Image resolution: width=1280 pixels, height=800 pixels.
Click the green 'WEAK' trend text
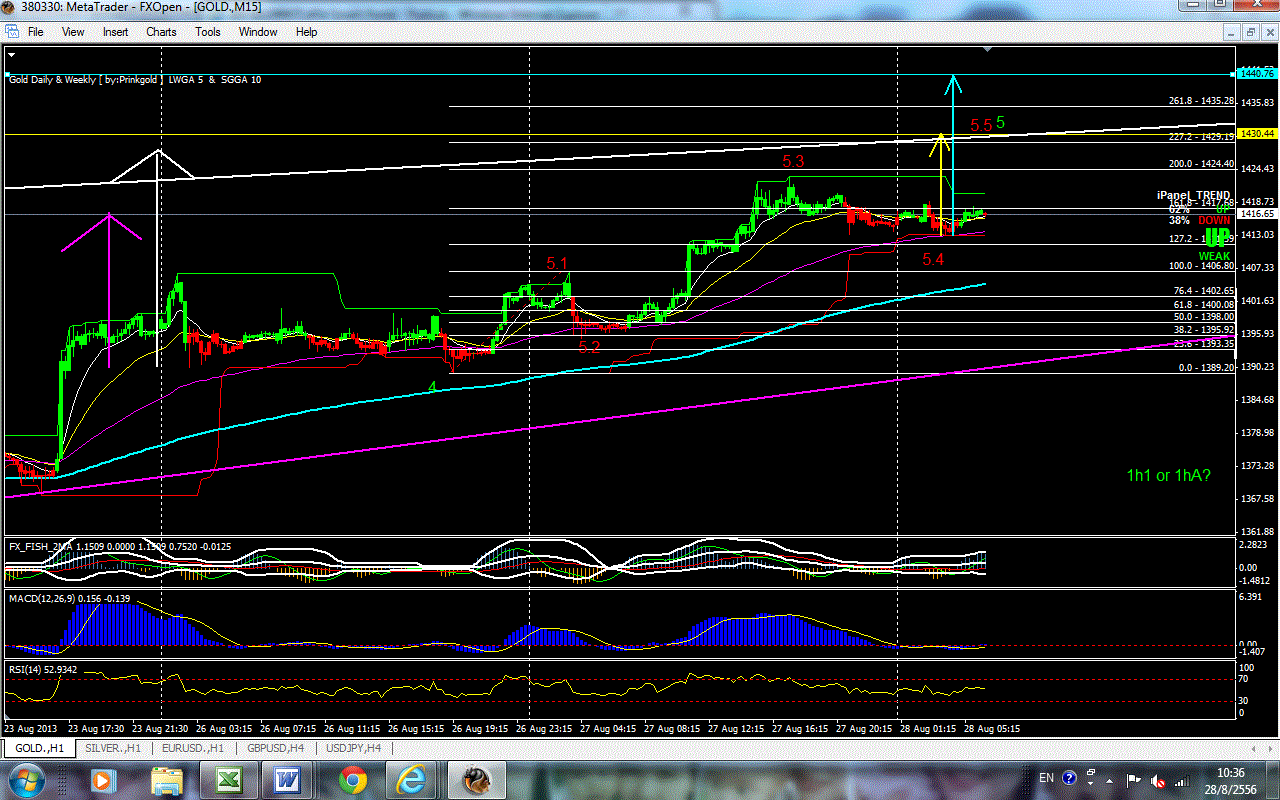(1214, 256)
